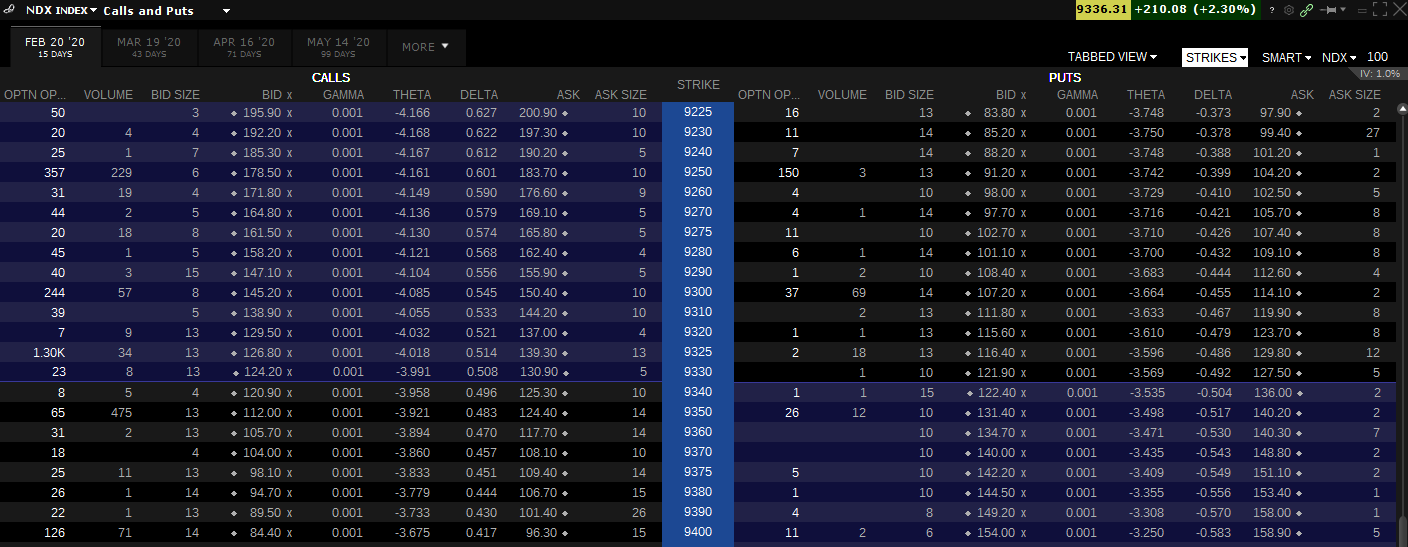Select the 9400 strike cell

pyautogui.click(x=698, y=532)
